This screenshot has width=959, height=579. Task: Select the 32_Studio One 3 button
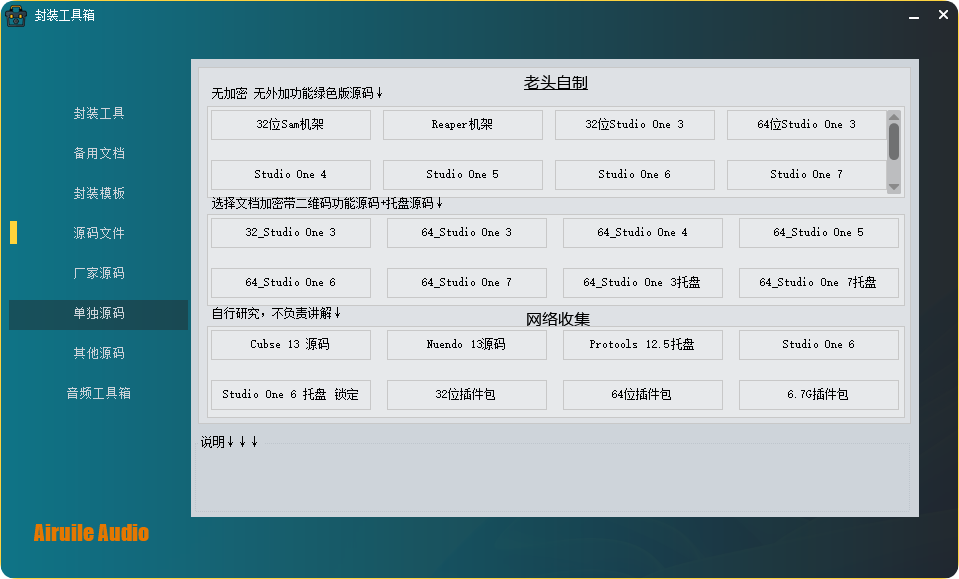[291, 233]
